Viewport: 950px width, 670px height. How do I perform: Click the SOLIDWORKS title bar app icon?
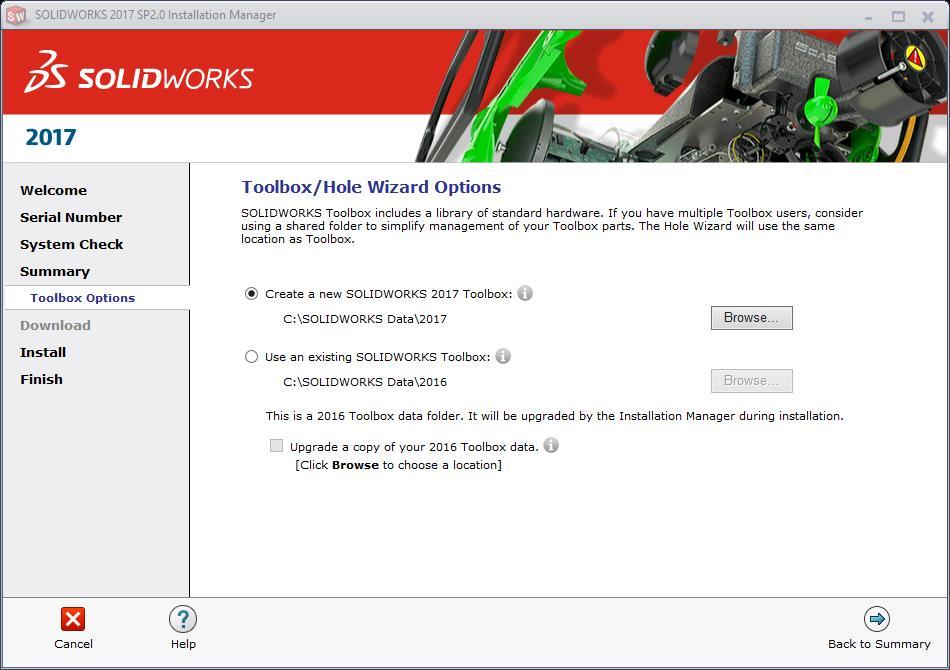point(16,15)
